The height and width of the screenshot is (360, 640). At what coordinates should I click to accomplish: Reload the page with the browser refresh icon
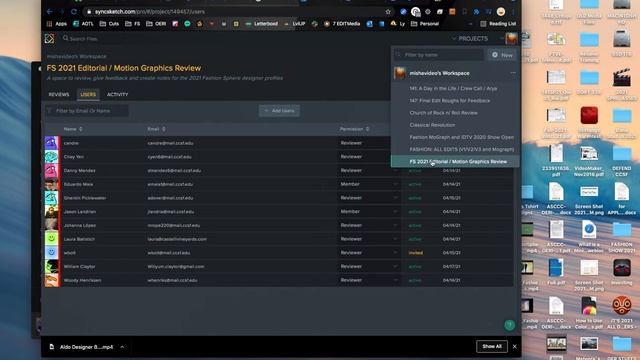pyautogui.click(x=74, y=12)
